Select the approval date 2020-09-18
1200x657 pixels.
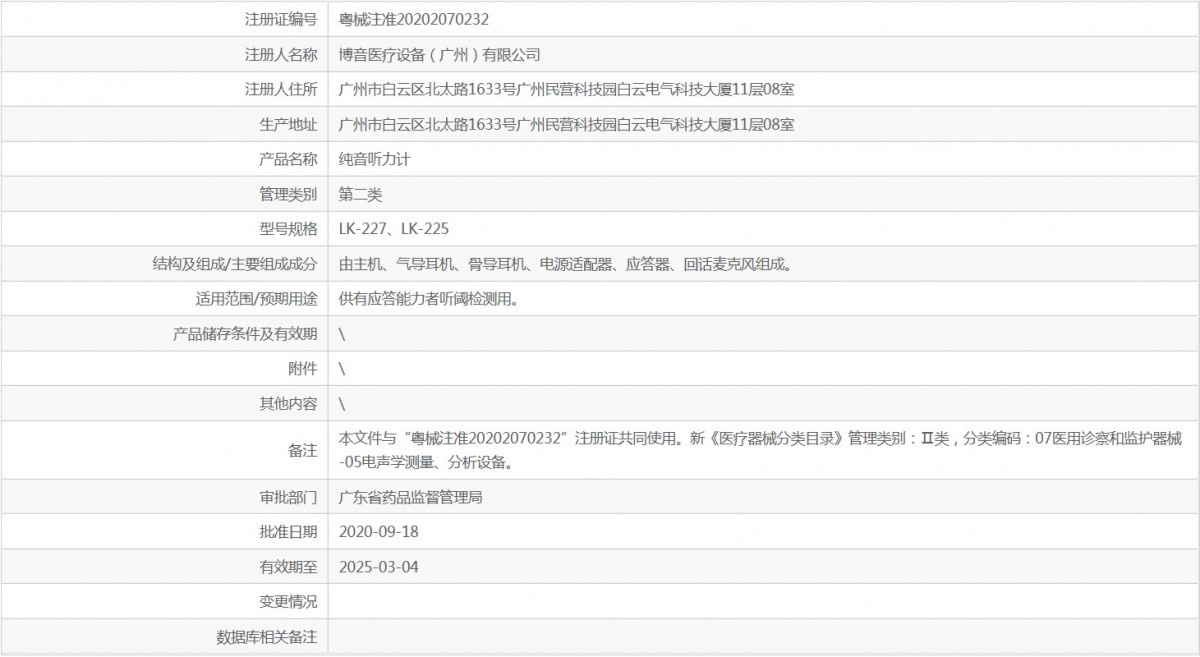coord(378,532)
